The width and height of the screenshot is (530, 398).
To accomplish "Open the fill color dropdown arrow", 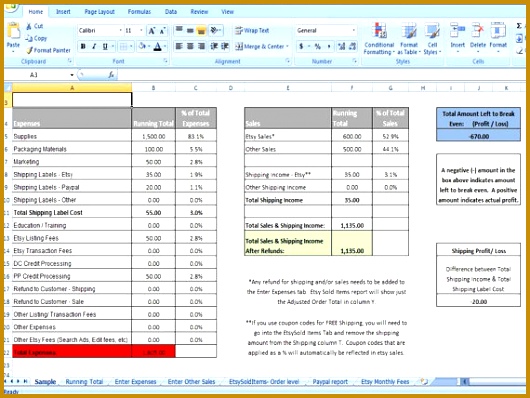I will pyautogui.click(x=149, y=46).
